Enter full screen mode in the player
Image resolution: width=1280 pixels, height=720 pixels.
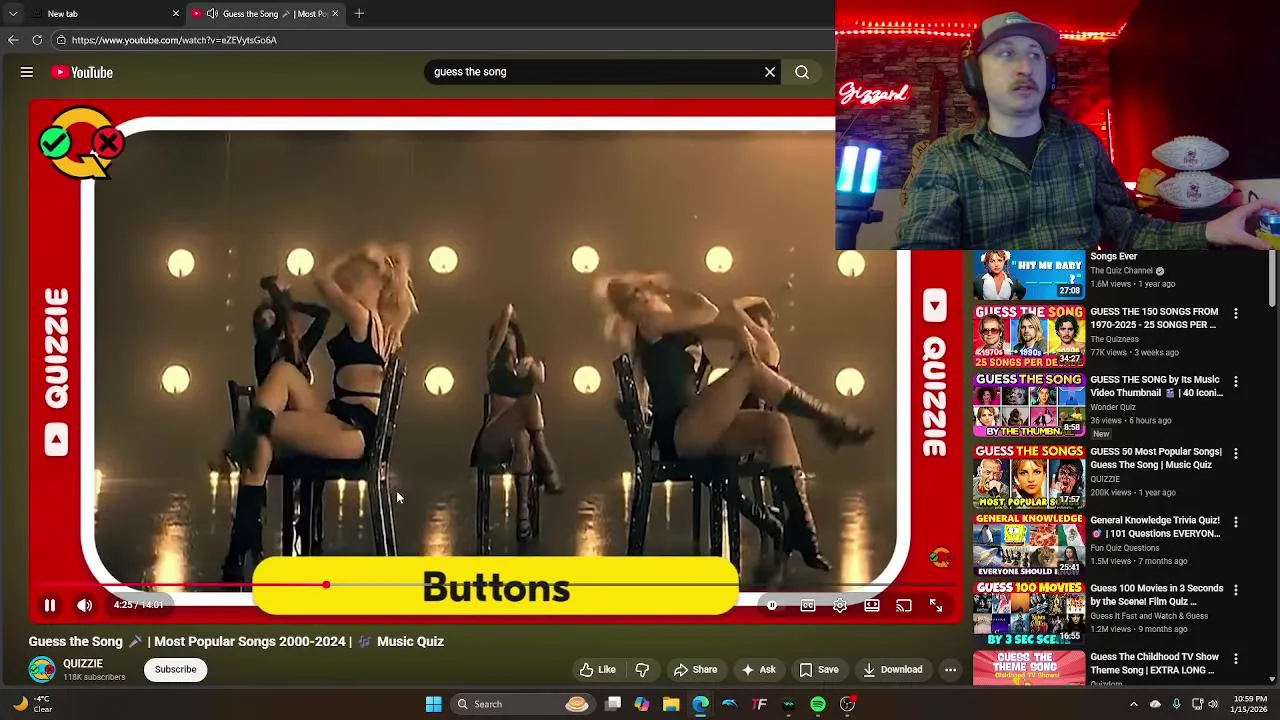(x=936, y=605)
